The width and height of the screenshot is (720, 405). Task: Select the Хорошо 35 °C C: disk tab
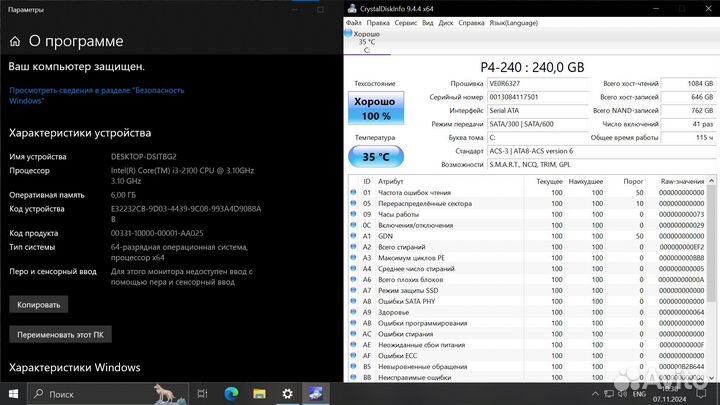[367, 42]
